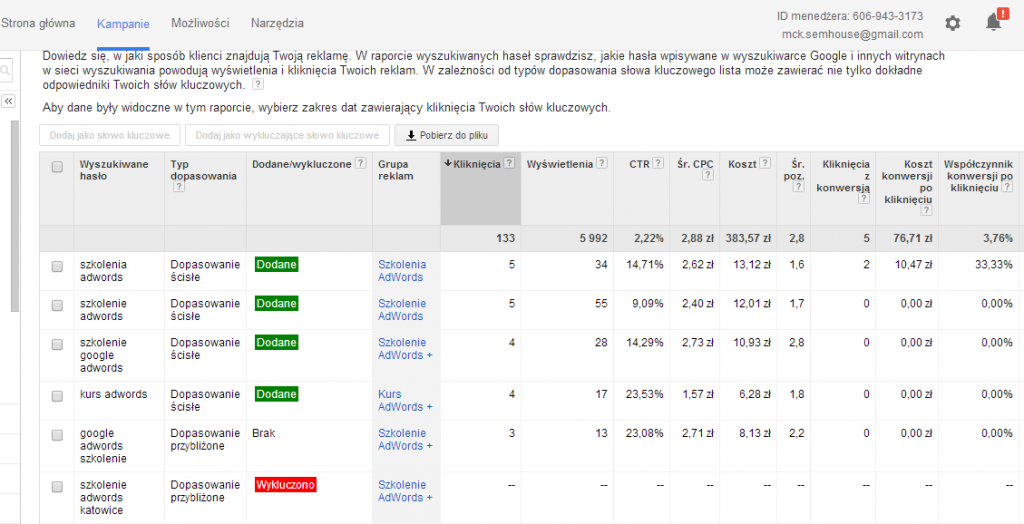Image resolution: width=1024 pixels, height=524 pixels.
Task: Check the box for 'szkolenia adwords' row
Action: coord(57,265)
